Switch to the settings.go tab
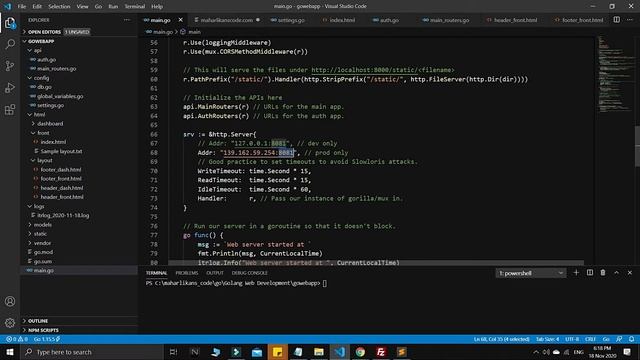 [291, 20]
